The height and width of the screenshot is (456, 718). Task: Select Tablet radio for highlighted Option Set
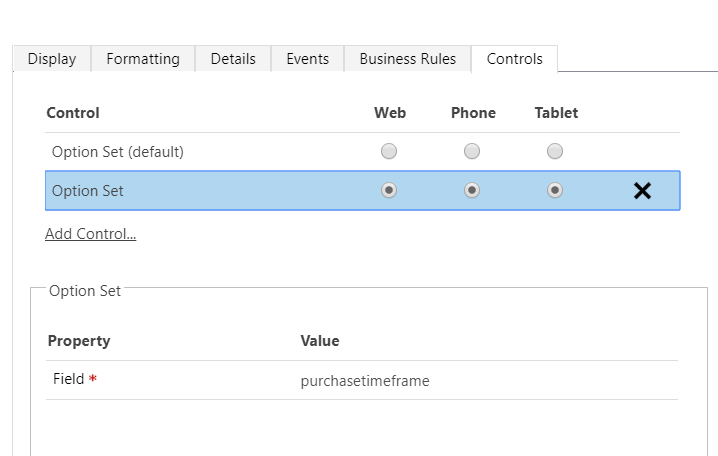pos(555,190)
